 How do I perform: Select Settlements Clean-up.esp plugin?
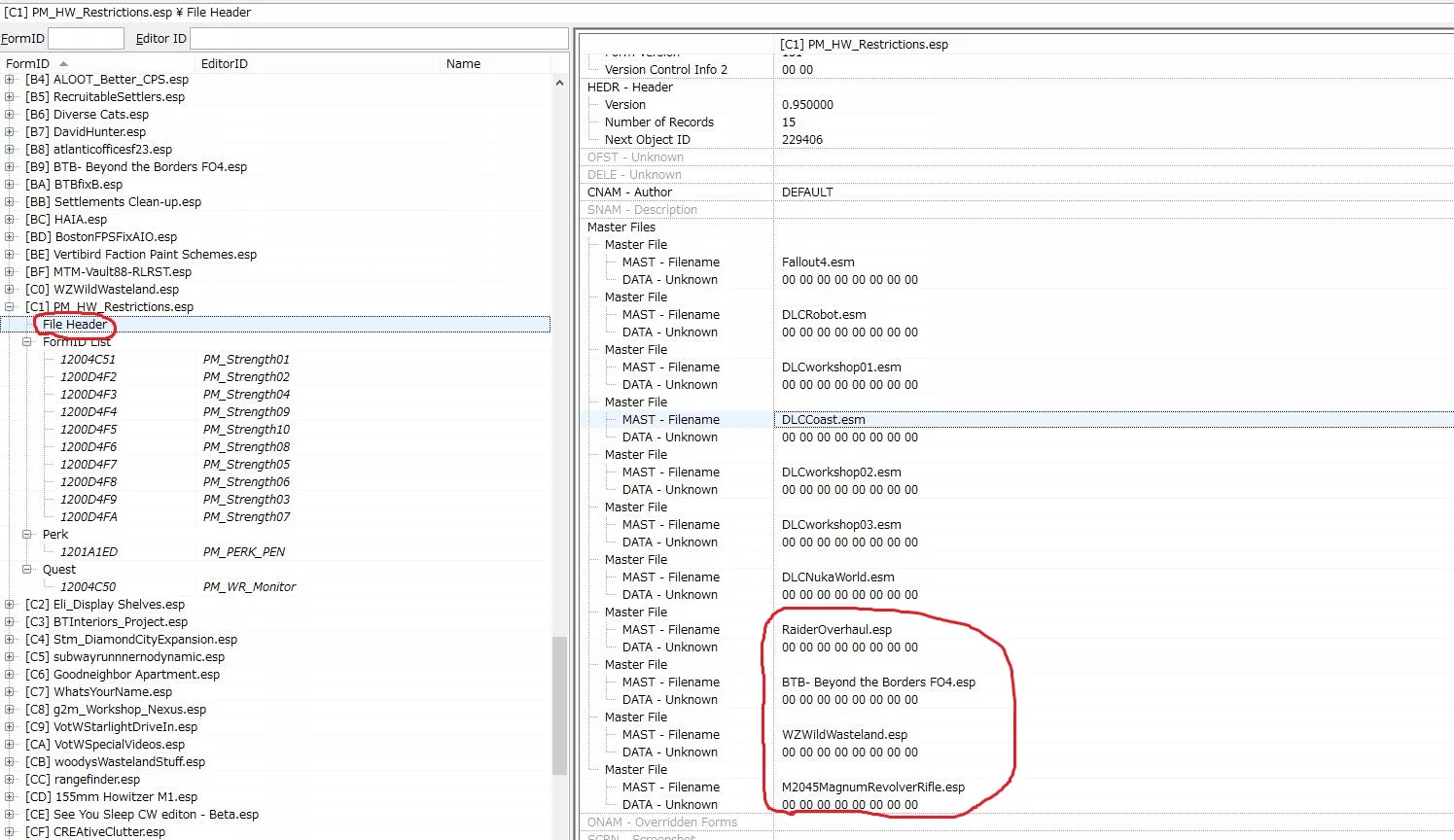[x=114, y=202]
